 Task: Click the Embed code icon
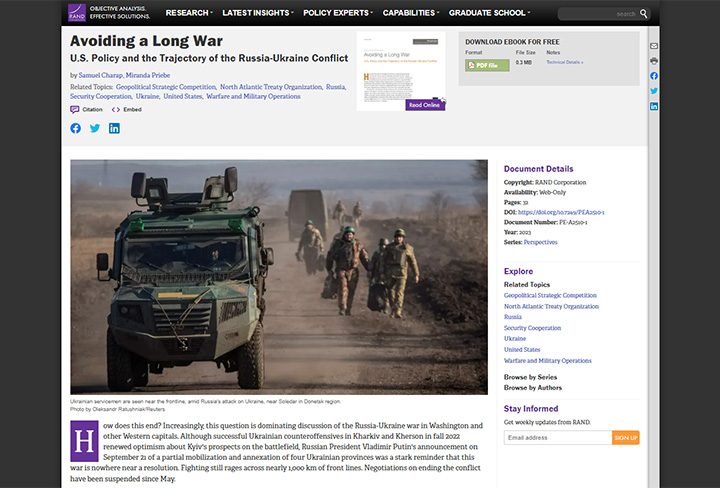pos(116,110)
